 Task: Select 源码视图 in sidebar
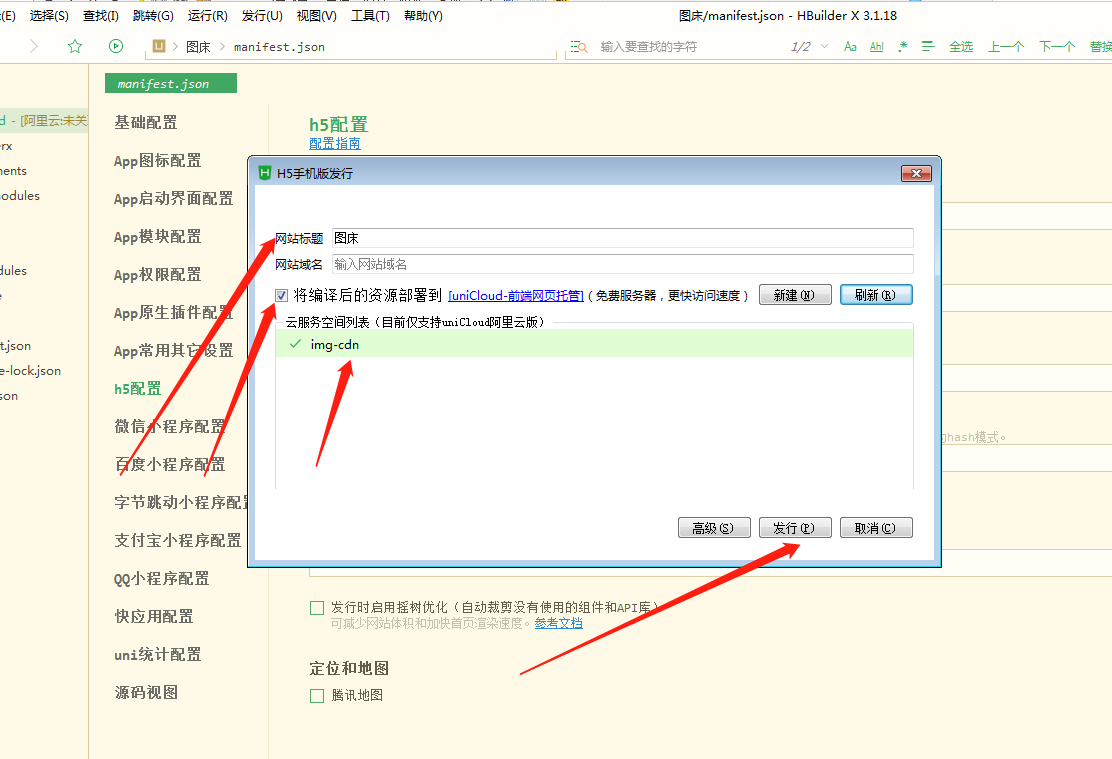(146, 692)
